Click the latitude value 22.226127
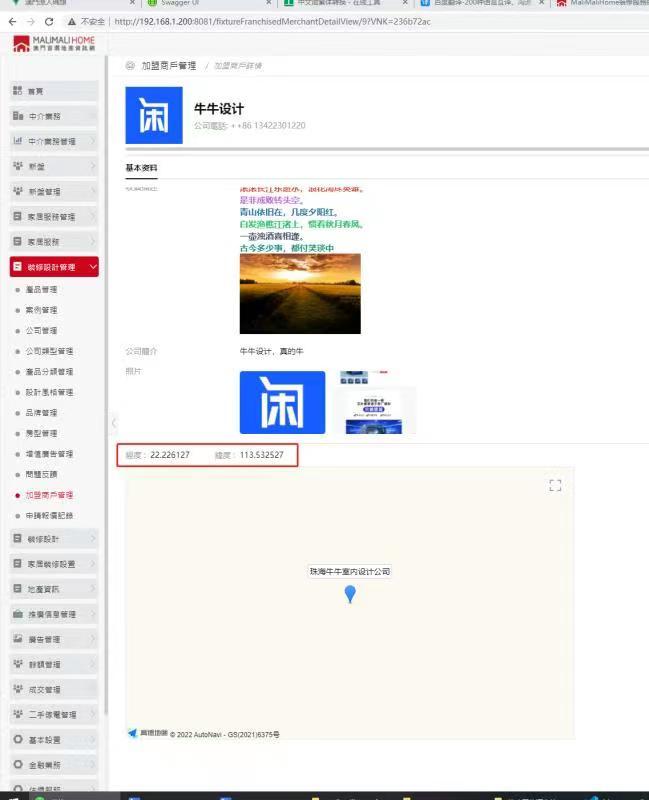Image resolution: width=649 pixels, height=800 pixels. click(x=169, y=455)
